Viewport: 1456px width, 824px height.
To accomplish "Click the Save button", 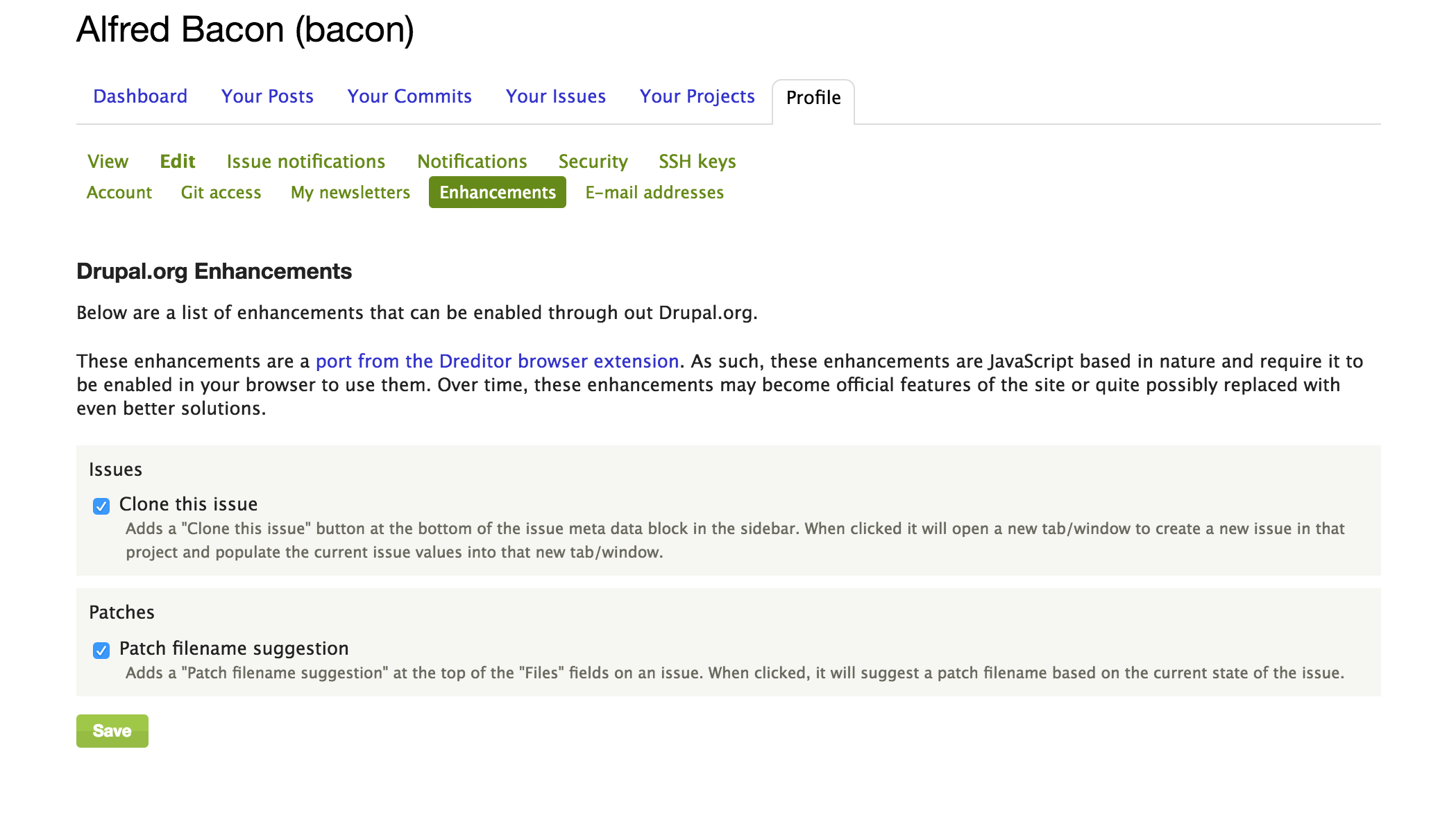I will (112, 731).
